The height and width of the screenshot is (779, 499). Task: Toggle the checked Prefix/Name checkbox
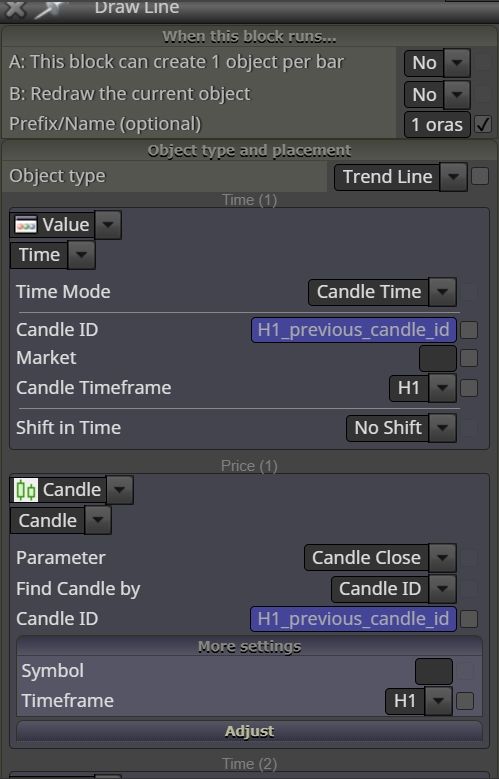tap(483, 124)
